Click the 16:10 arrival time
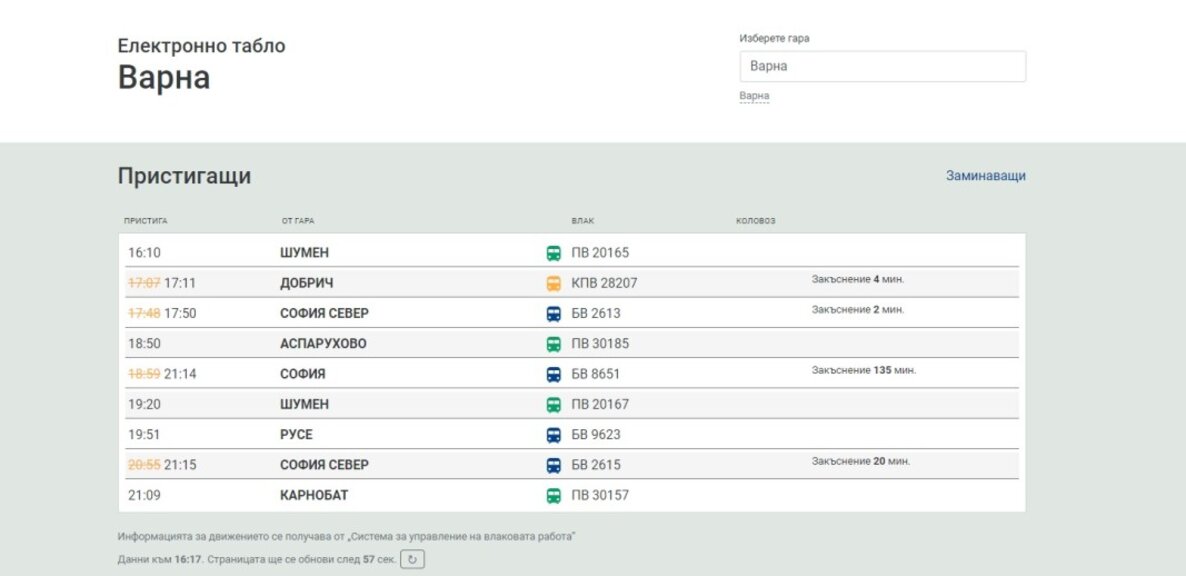1186x576 pixels. click(x=144, y=253)
